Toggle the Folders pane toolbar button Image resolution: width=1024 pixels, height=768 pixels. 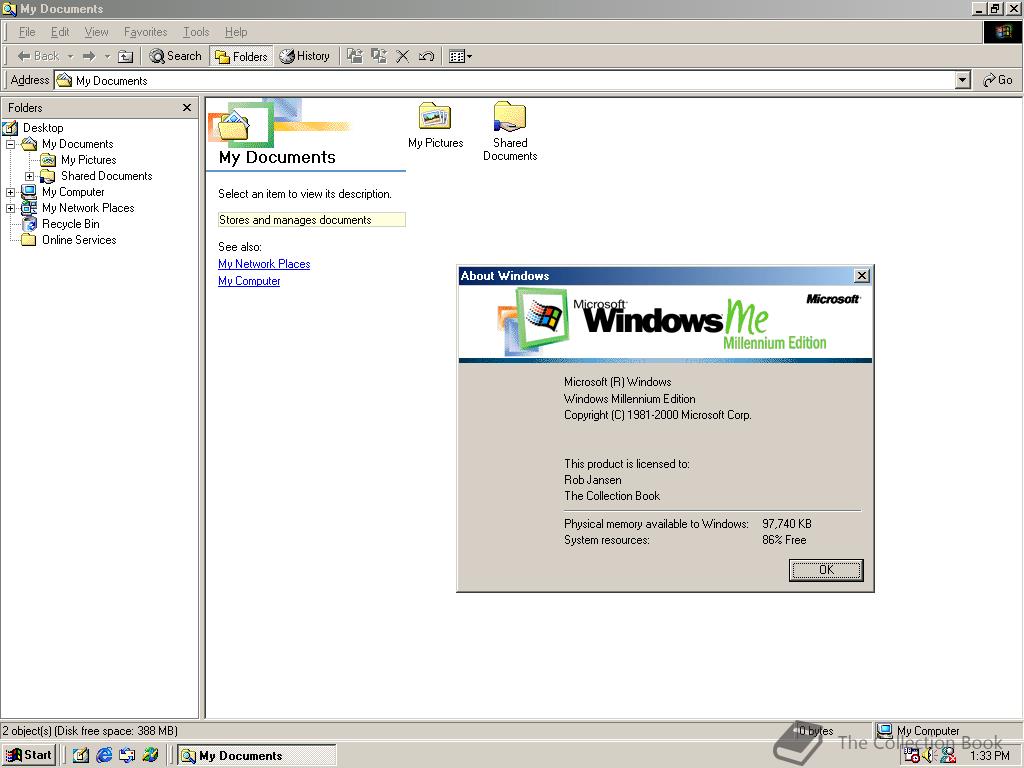click(242, 56)
